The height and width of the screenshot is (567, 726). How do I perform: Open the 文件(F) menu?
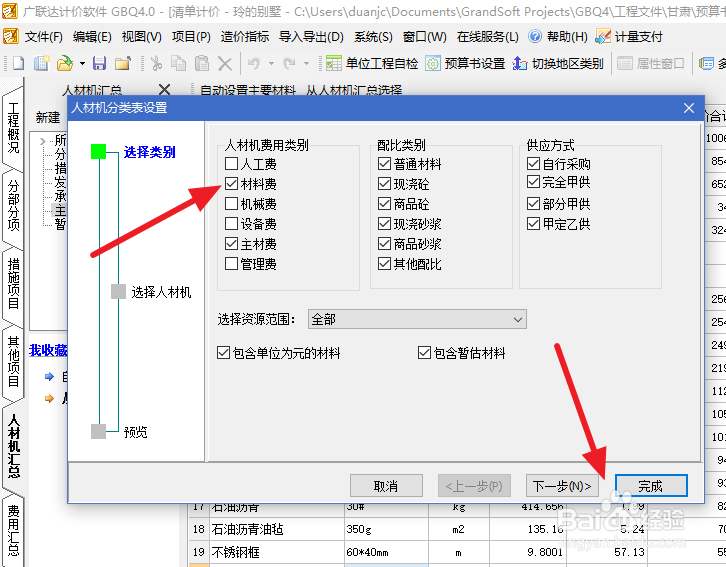click(x=44, y=37)
